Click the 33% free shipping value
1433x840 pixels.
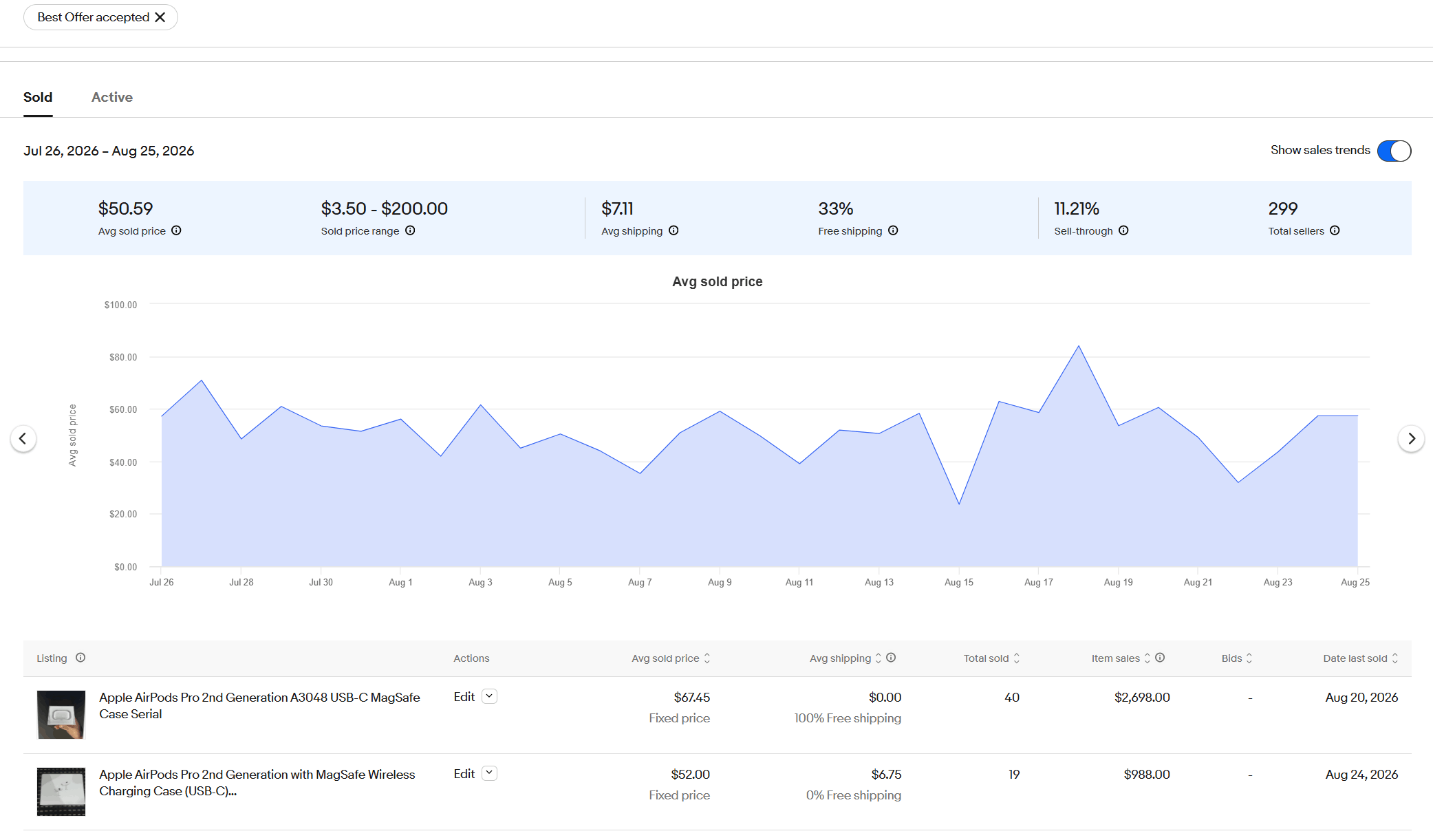(836, 208)
